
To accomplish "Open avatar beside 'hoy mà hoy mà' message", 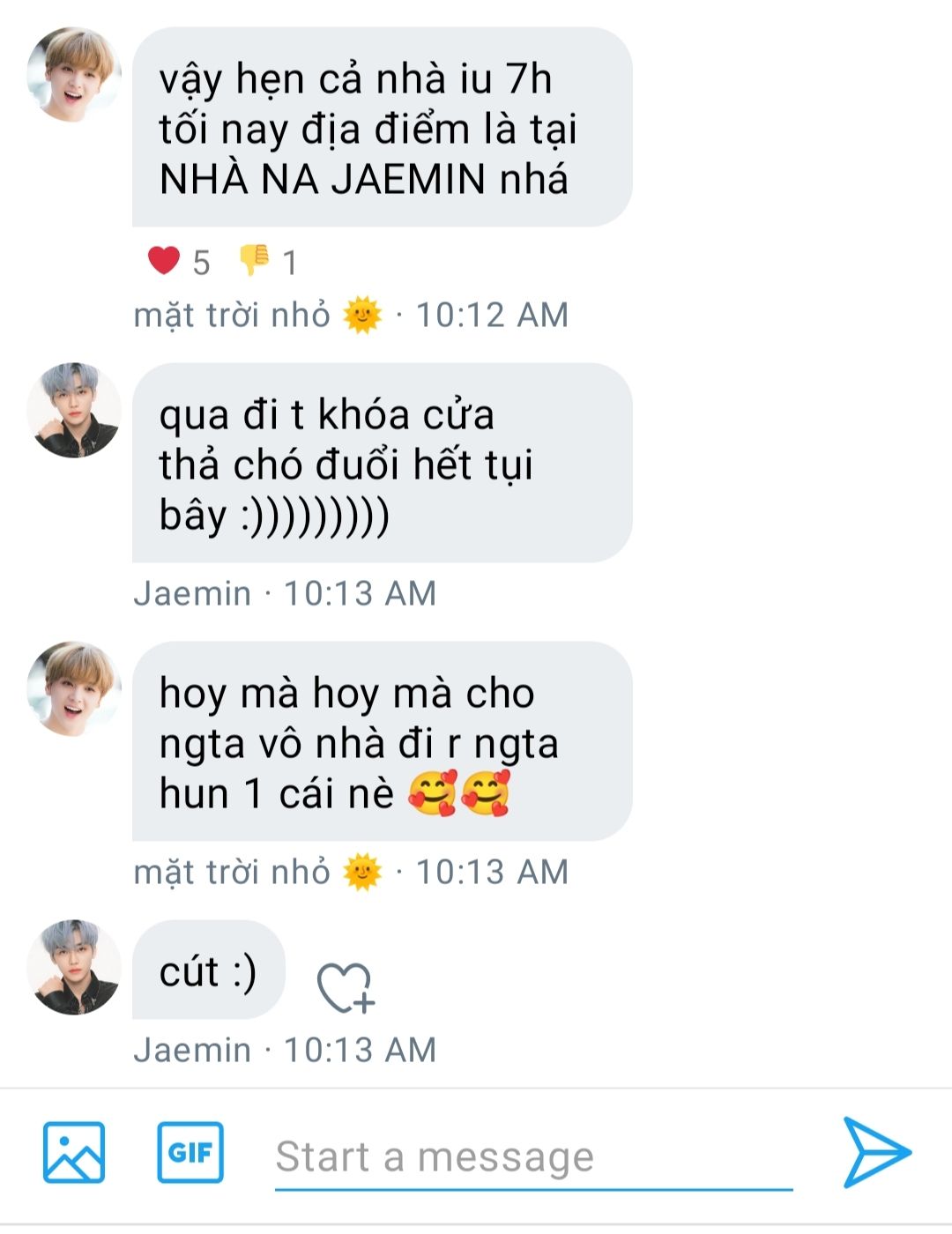I will coord(74,688).
